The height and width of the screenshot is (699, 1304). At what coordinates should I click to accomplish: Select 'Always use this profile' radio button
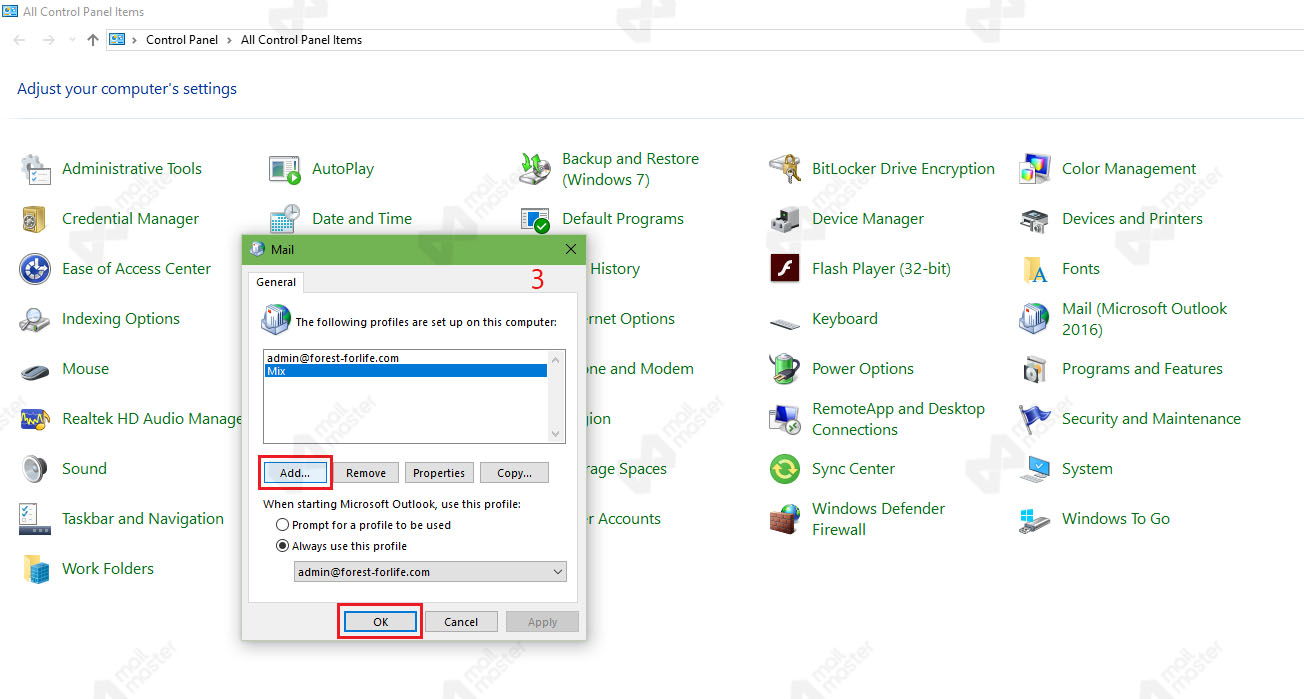[283, 547]
